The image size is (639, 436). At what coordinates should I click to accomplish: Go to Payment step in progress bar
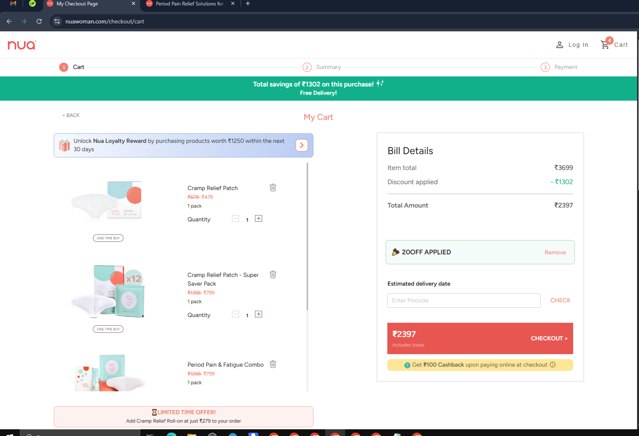(559, 67)
